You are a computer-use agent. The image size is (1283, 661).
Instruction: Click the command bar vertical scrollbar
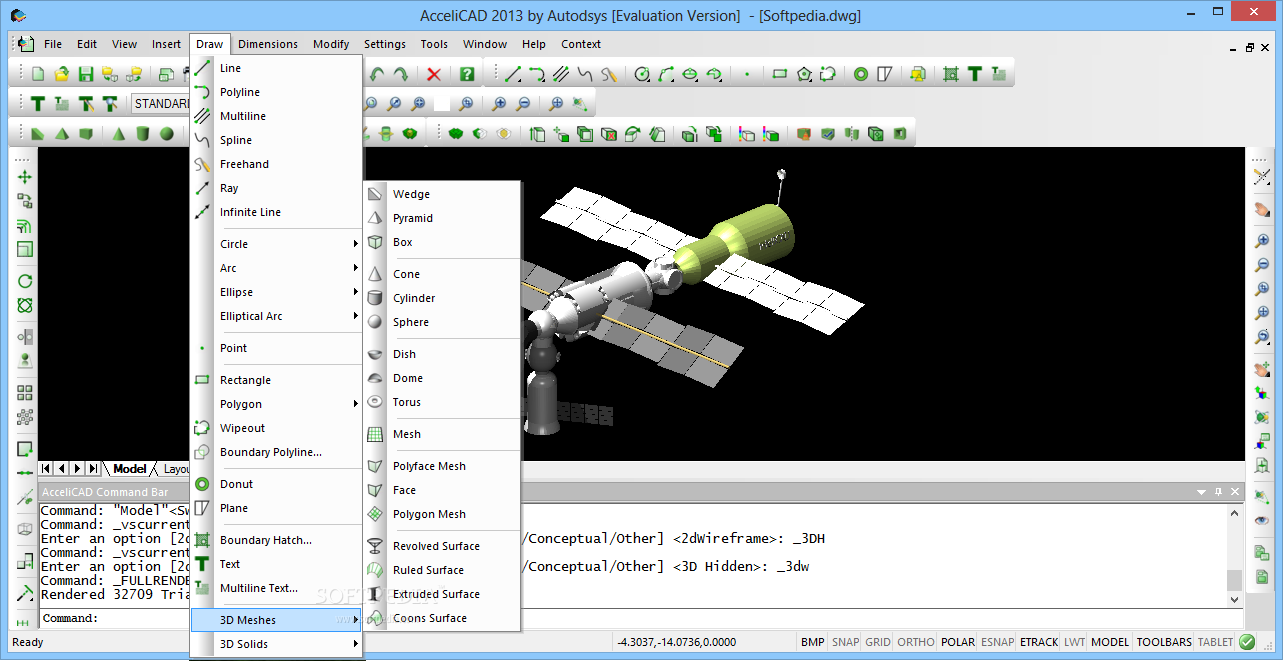pyautogui.click(x=1234, y=555)
